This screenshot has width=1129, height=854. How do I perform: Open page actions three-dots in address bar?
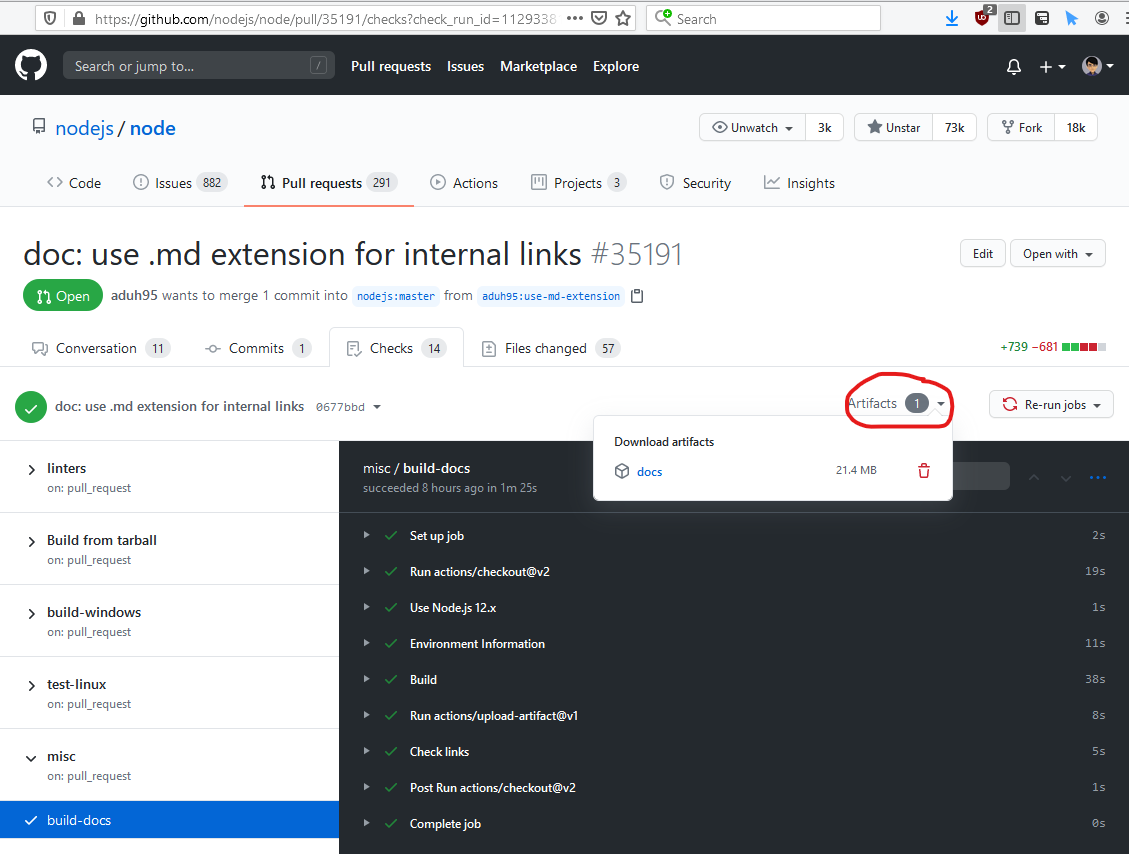[x=575, y=19]
